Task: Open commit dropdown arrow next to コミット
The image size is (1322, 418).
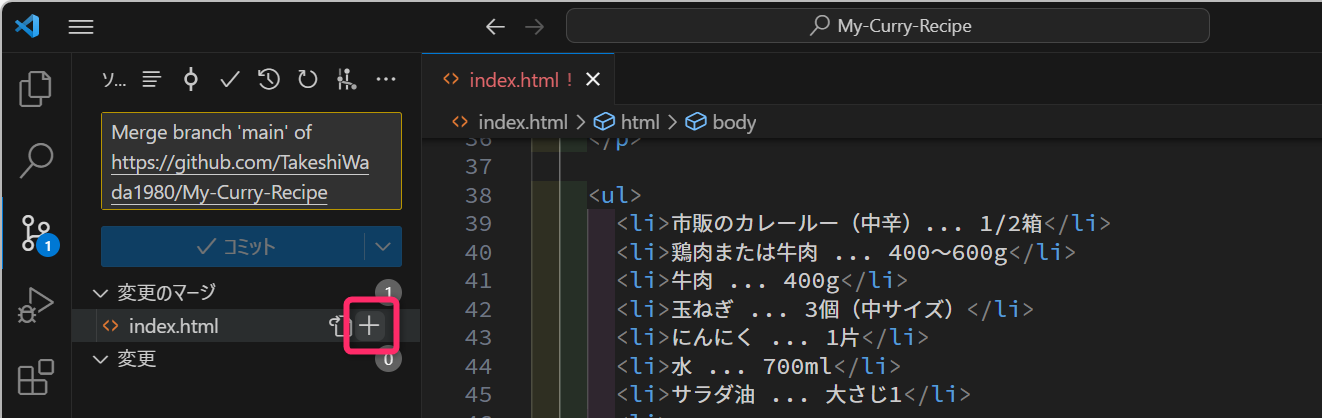Action: 382,246
